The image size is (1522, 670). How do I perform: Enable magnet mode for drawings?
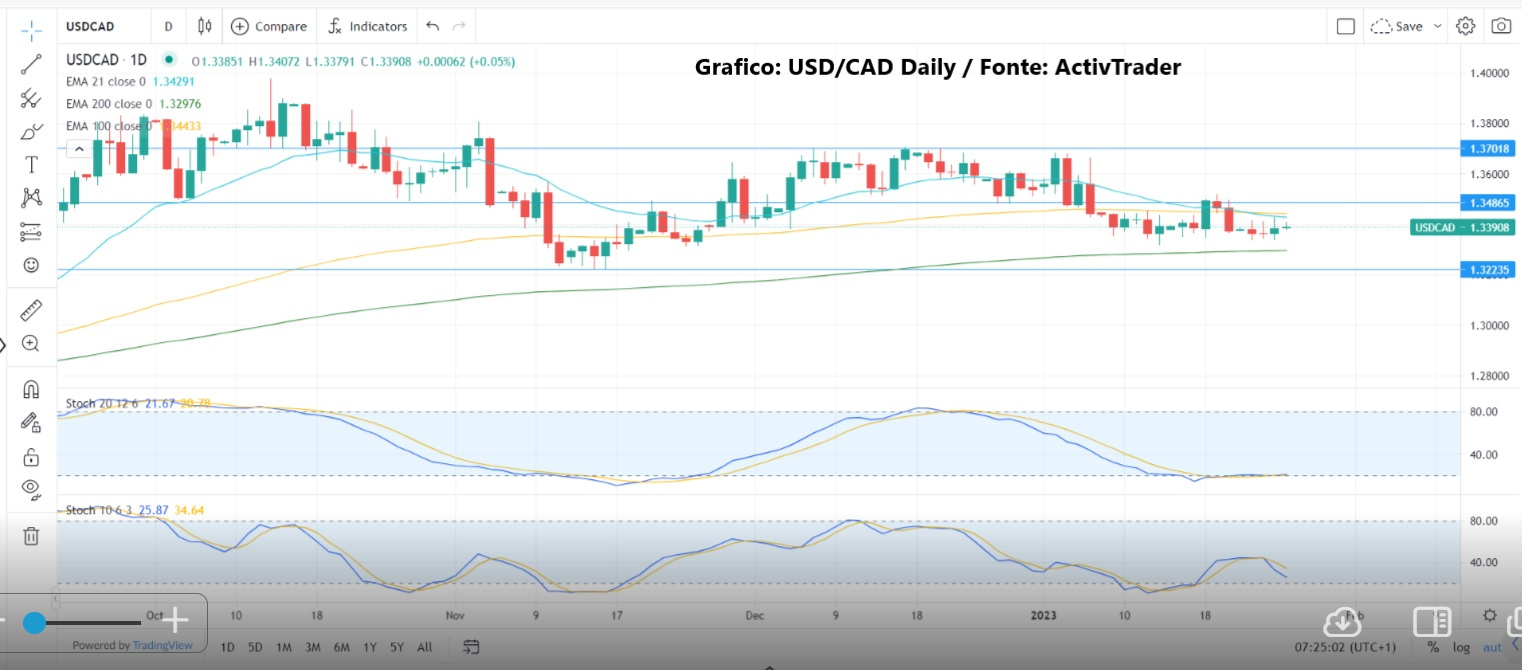(x=30, y=389)
